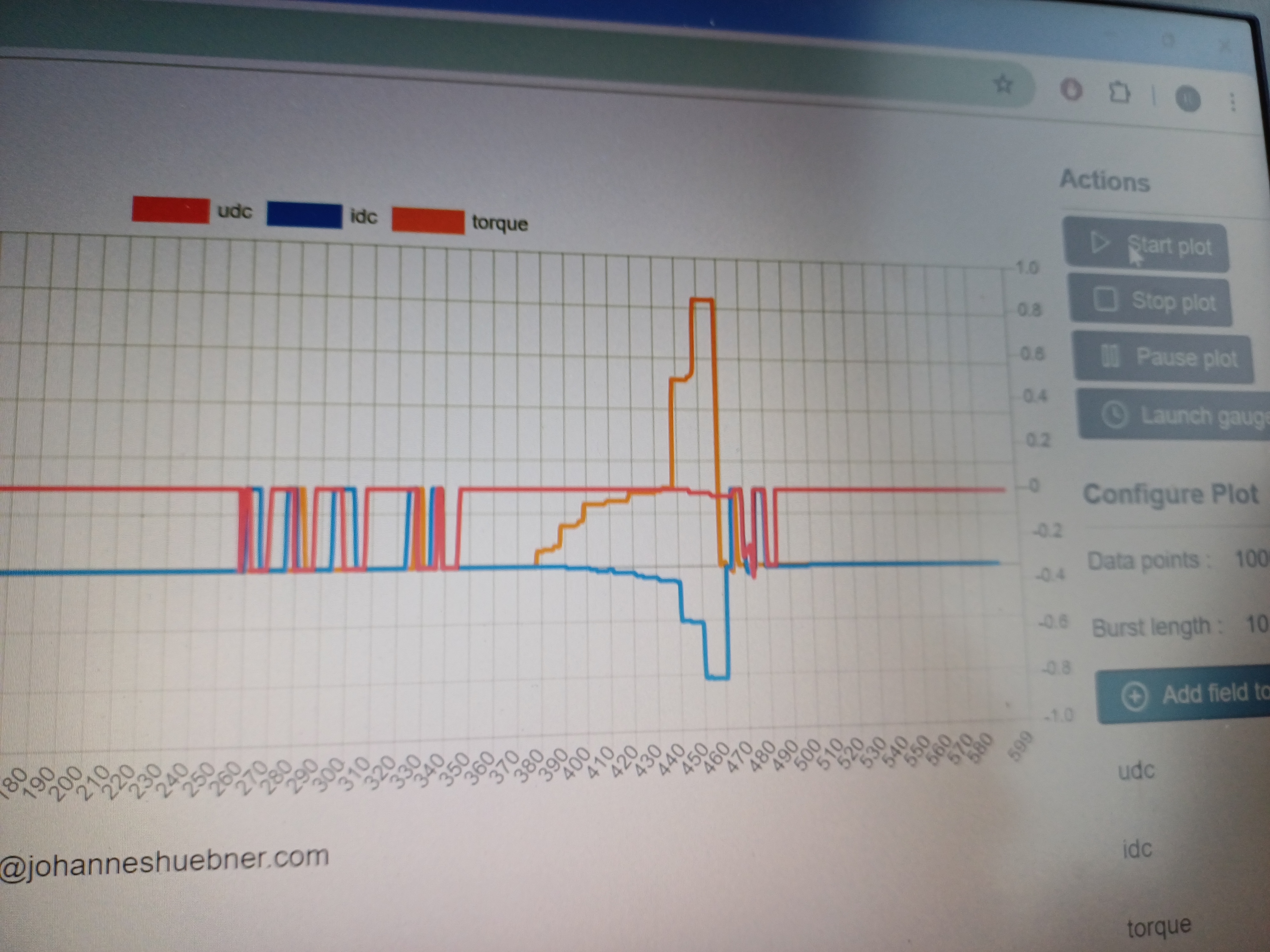The height and width of the screenshot is (952, 1270).
Task: Click the play triangle icon on Start plot
Action: [x=1099, y=243]
